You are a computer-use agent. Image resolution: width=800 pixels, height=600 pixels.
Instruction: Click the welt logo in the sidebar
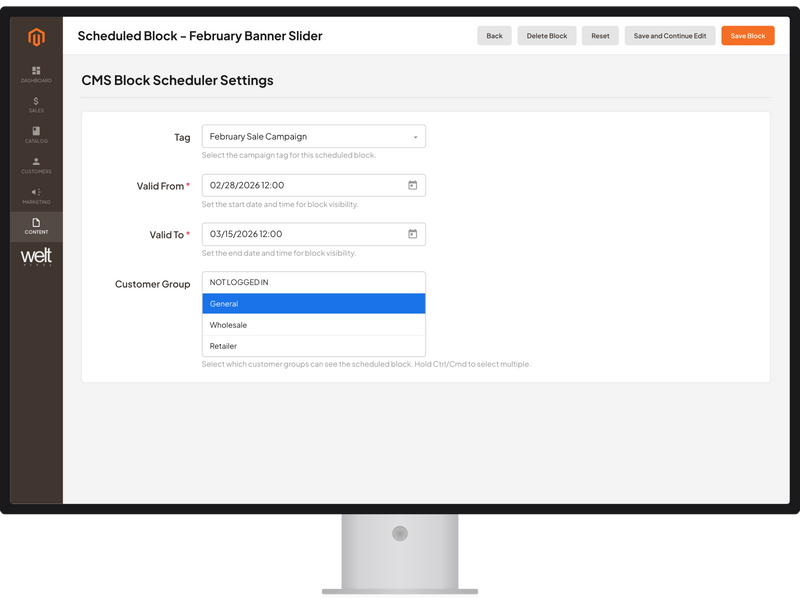click(x=37, y=258)
